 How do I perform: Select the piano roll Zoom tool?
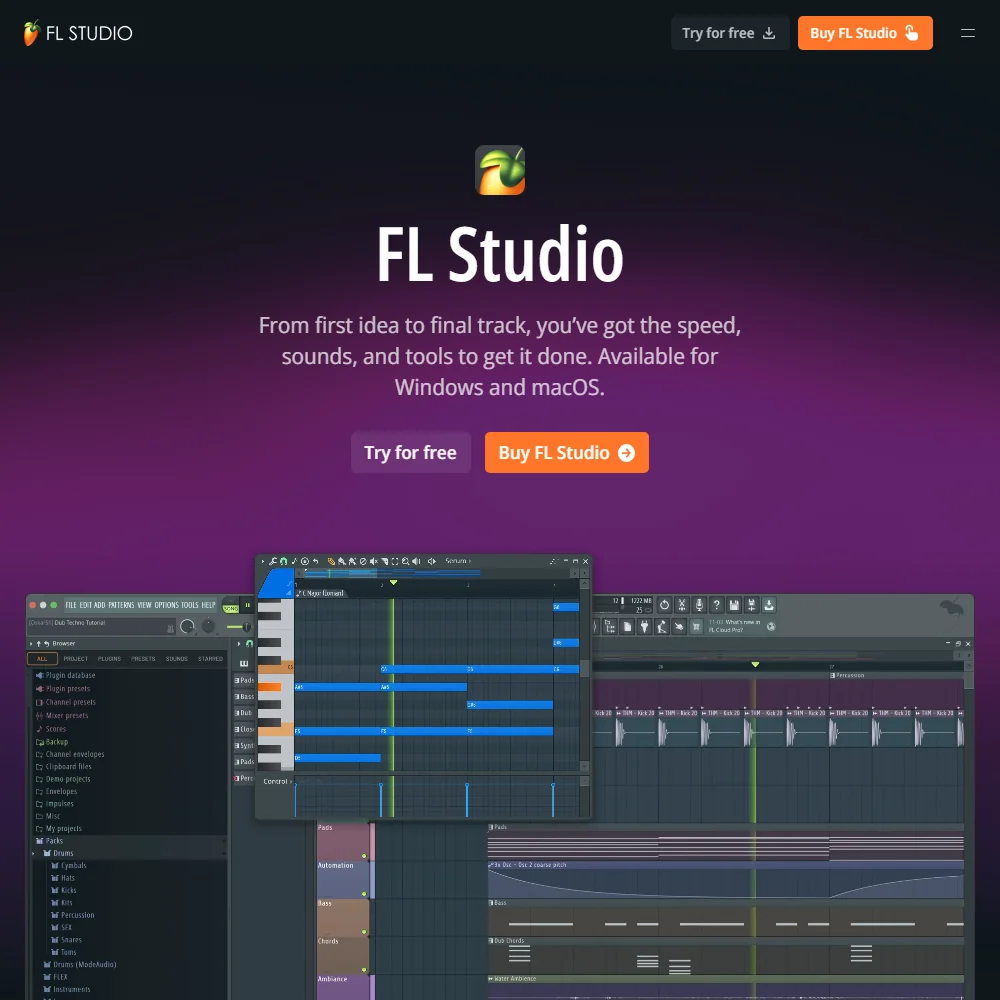click(406, 561)
